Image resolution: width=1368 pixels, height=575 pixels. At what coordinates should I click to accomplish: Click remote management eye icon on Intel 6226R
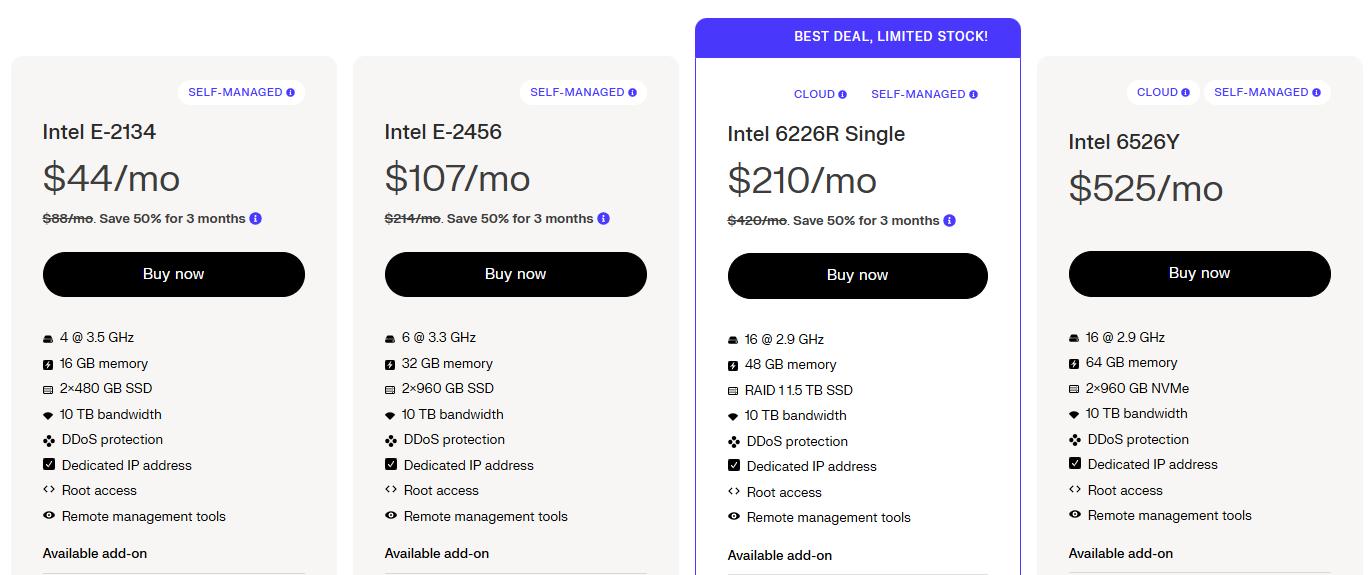pyautogui.click(x=734, y=517)
